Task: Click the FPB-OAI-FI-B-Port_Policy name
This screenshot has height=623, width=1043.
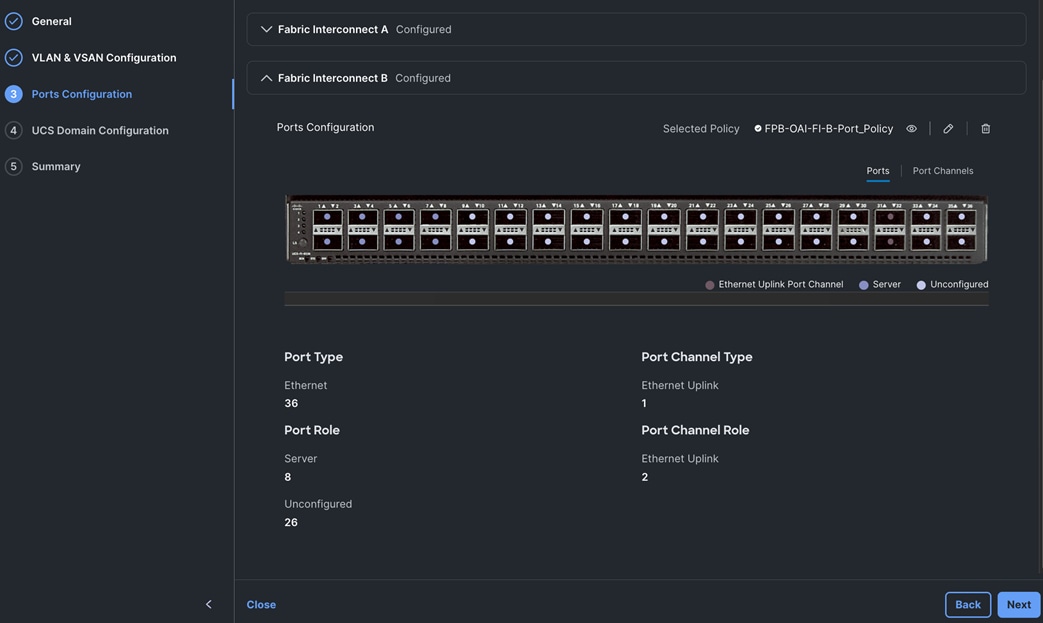Action: tap(828, 128)
